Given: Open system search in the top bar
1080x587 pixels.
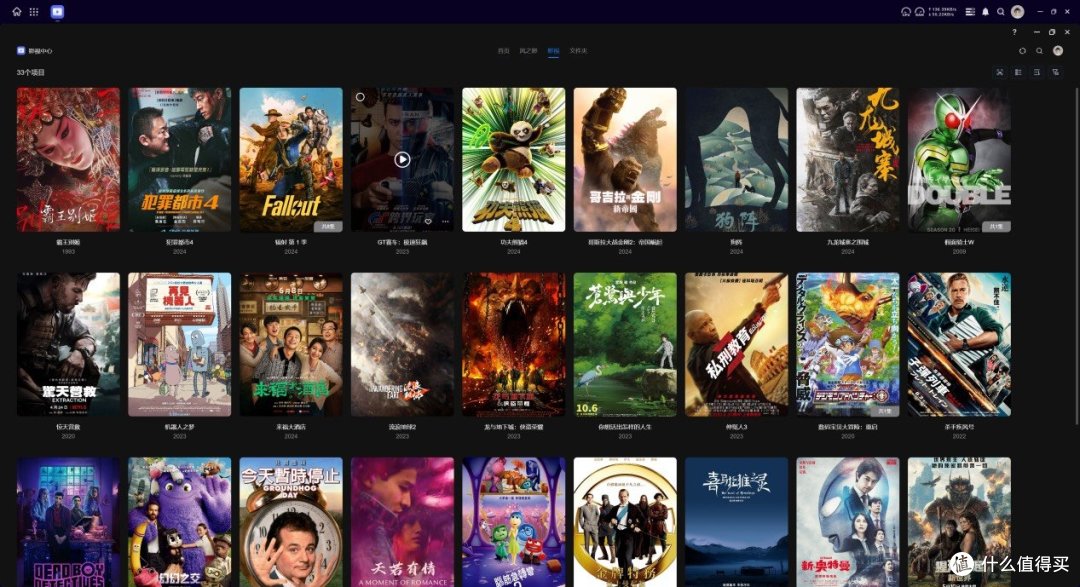Looking at the screenshot, I should (x=1001, y=12).
